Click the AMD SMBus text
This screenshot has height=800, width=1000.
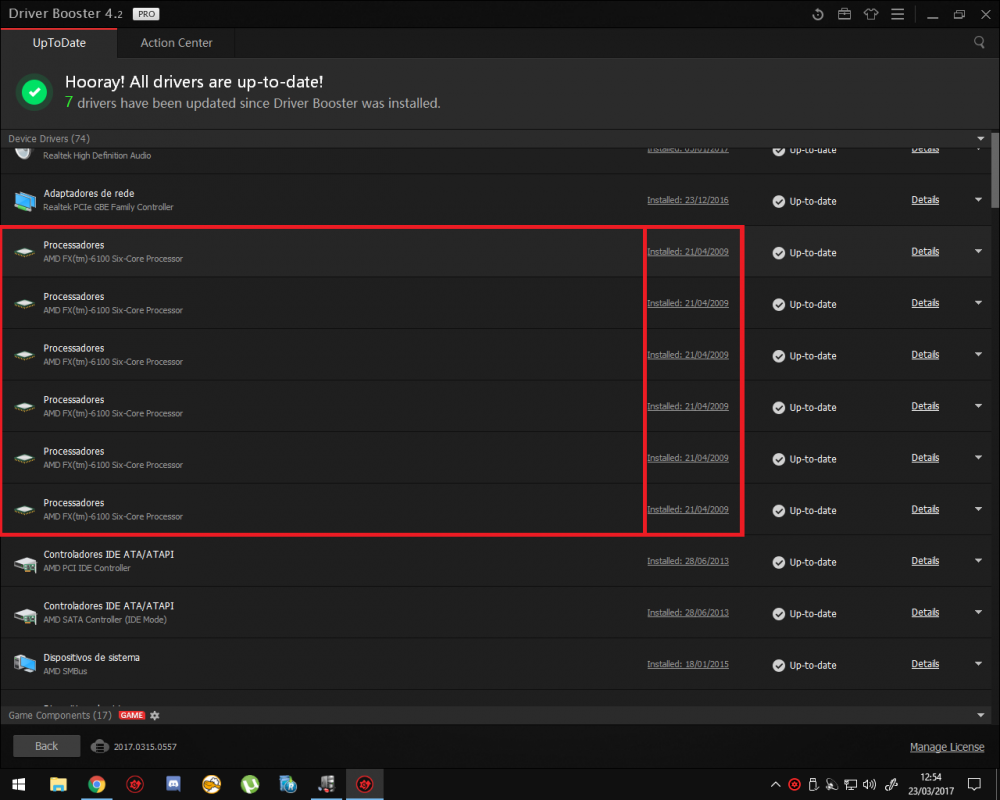pyautogui.click(x=65, y=672)
